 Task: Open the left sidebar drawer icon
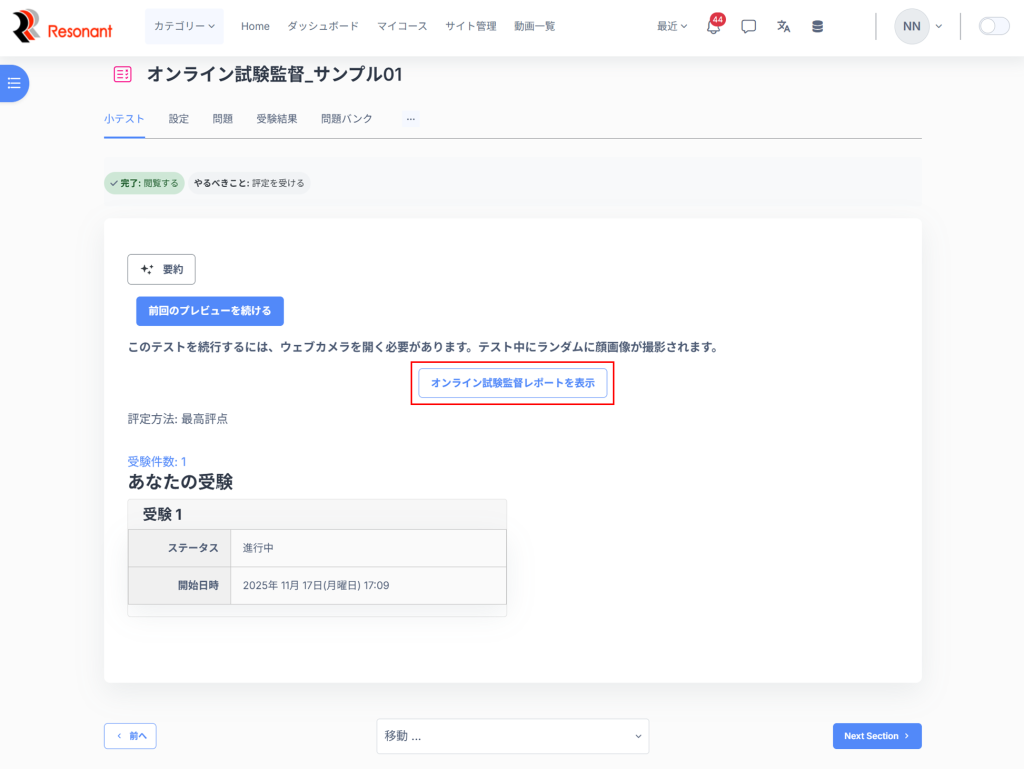(x=14, y=83)
